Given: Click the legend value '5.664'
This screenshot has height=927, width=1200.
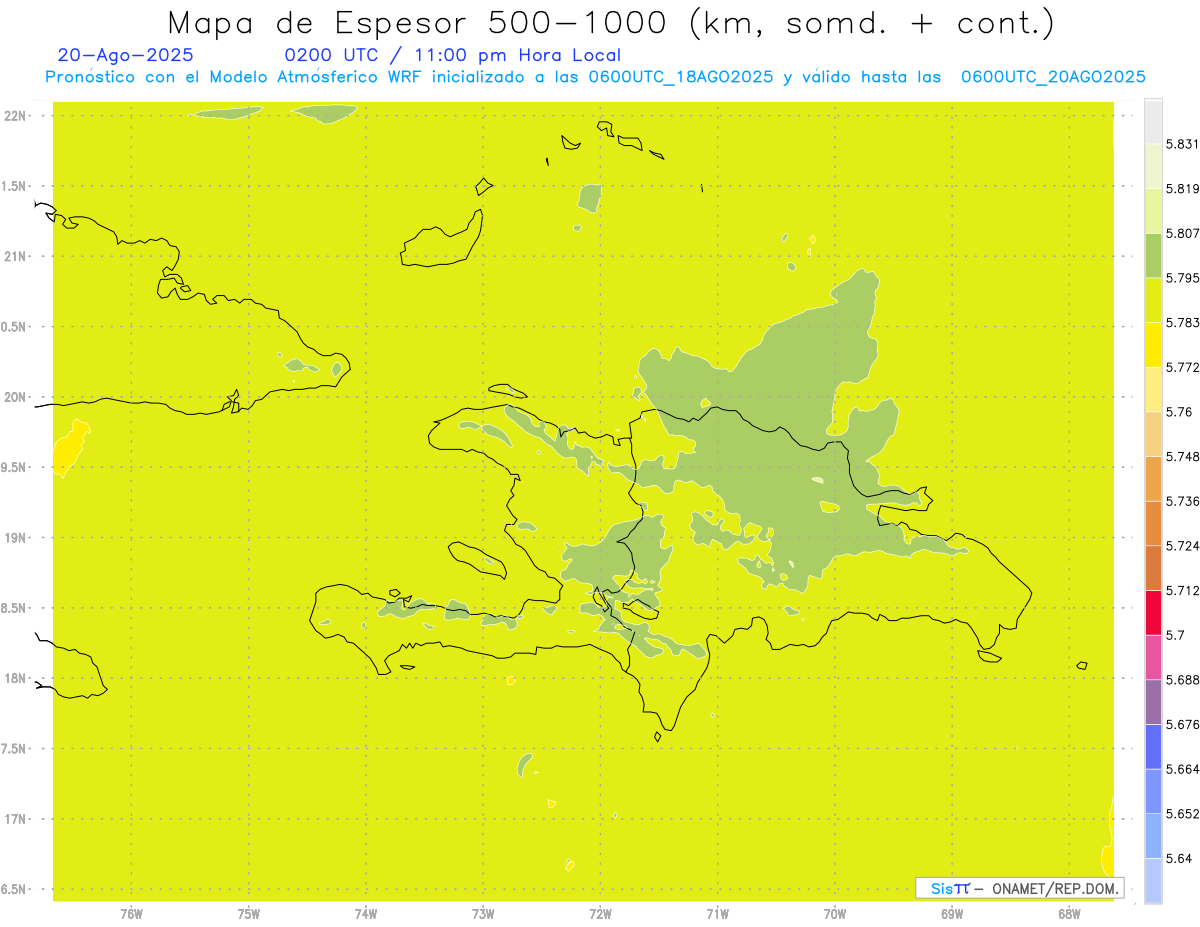Looking at the screenshot, I should click(x=1182, y=769).
